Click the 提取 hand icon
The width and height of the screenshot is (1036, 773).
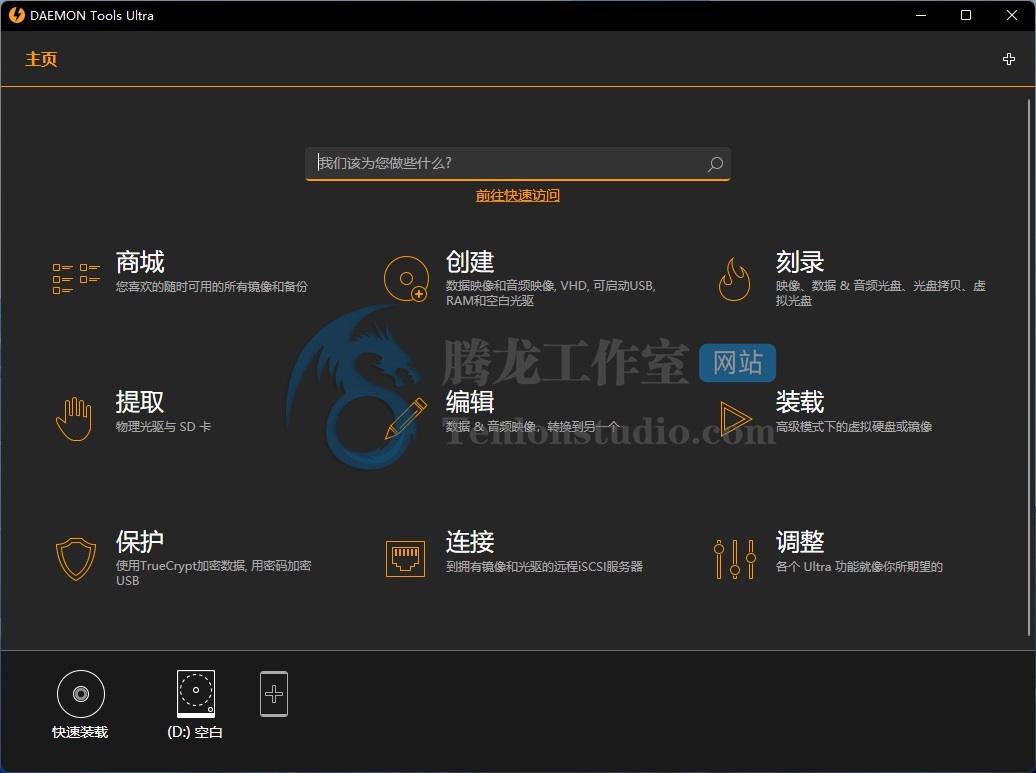point(74,419)
